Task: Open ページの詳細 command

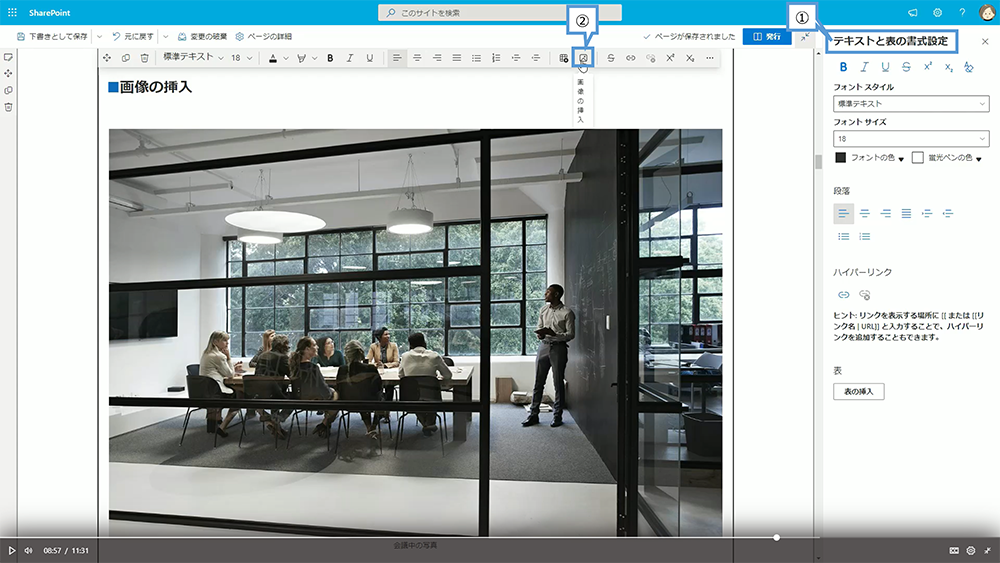Action: pyautogui.click(x=263, y=37)
